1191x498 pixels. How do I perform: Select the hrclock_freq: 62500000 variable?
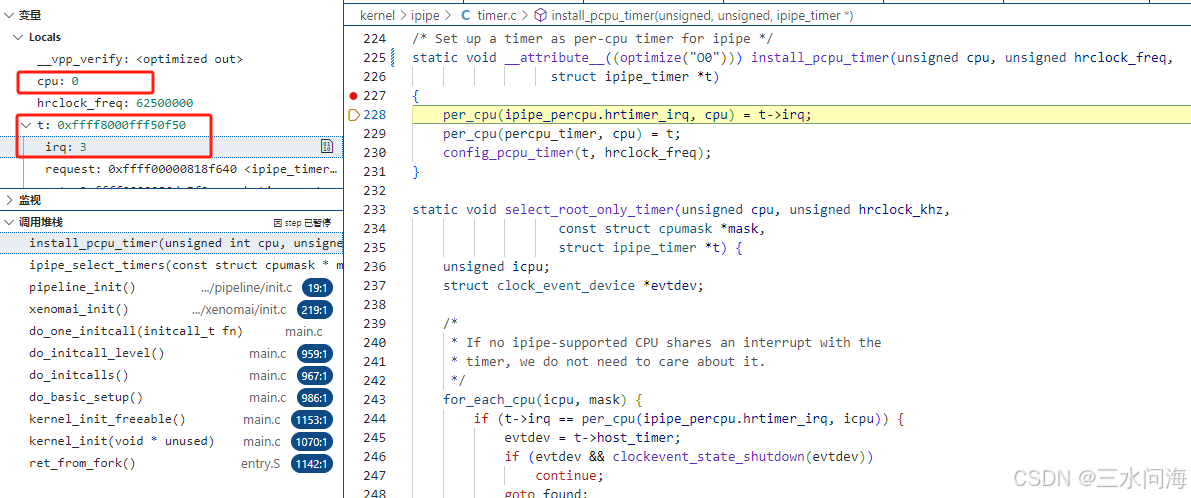point(172,103)
